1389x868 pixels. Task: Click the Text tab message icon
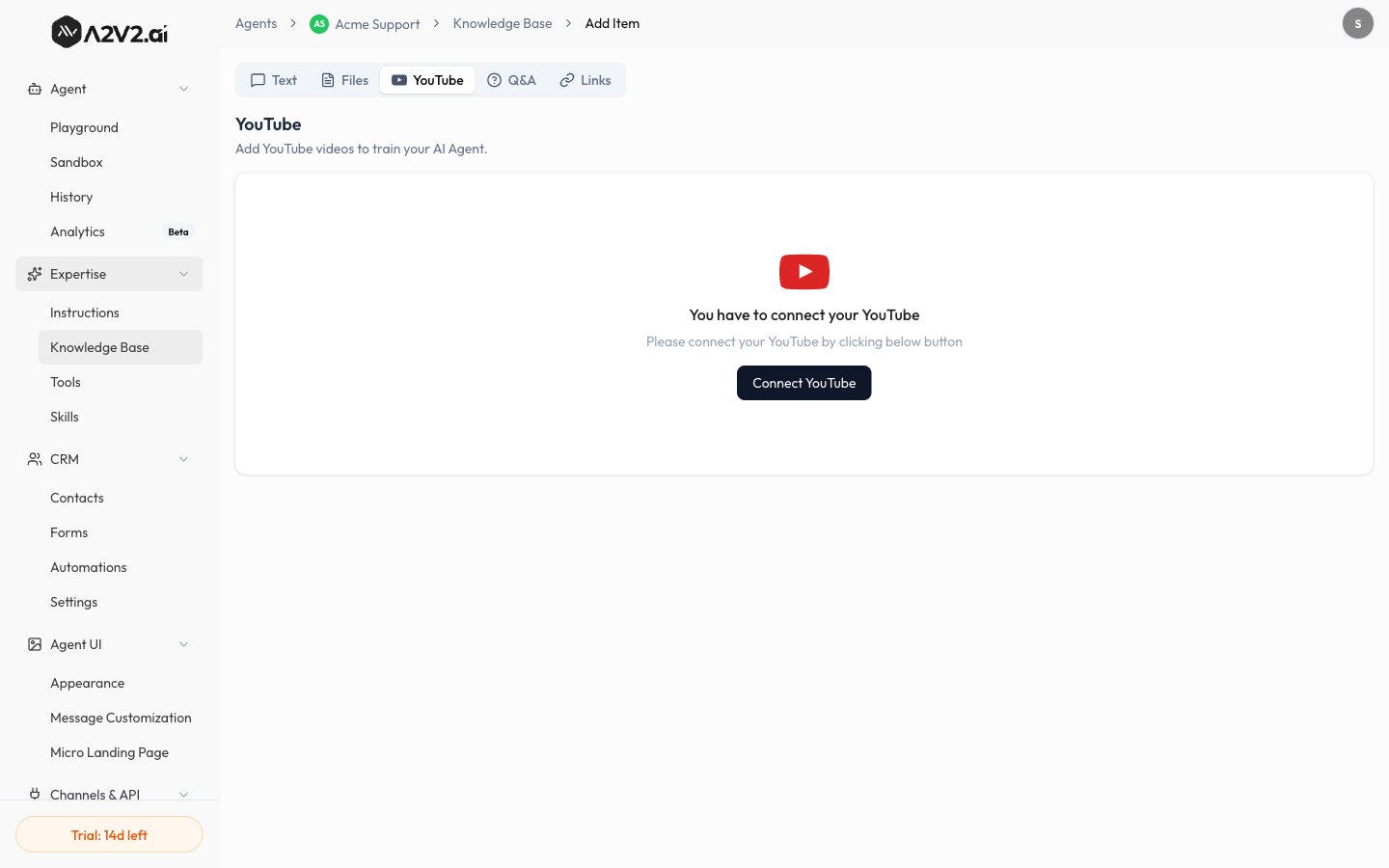(x=258, y=80)
